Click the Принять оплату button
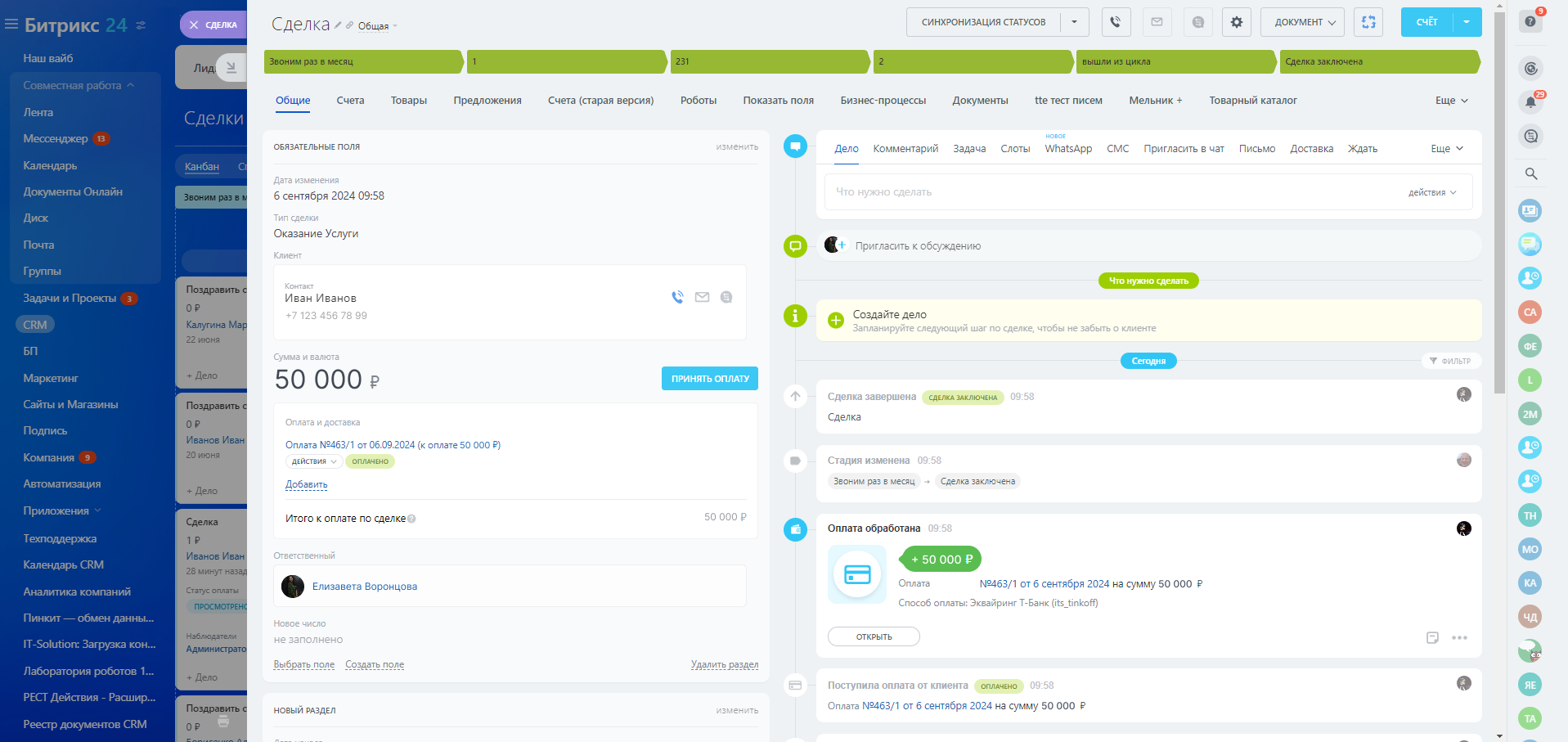 [709, 379]
